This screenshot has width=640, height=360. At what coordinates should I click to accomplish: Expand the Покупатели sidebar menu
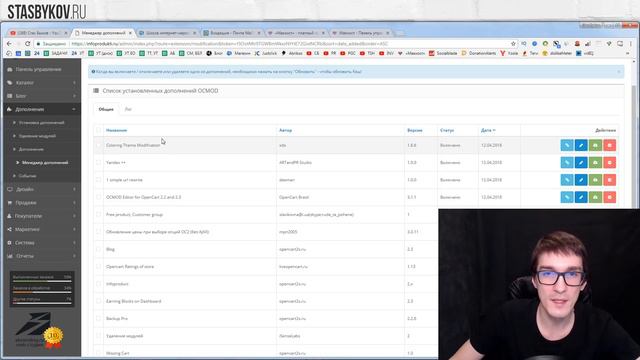42,216
